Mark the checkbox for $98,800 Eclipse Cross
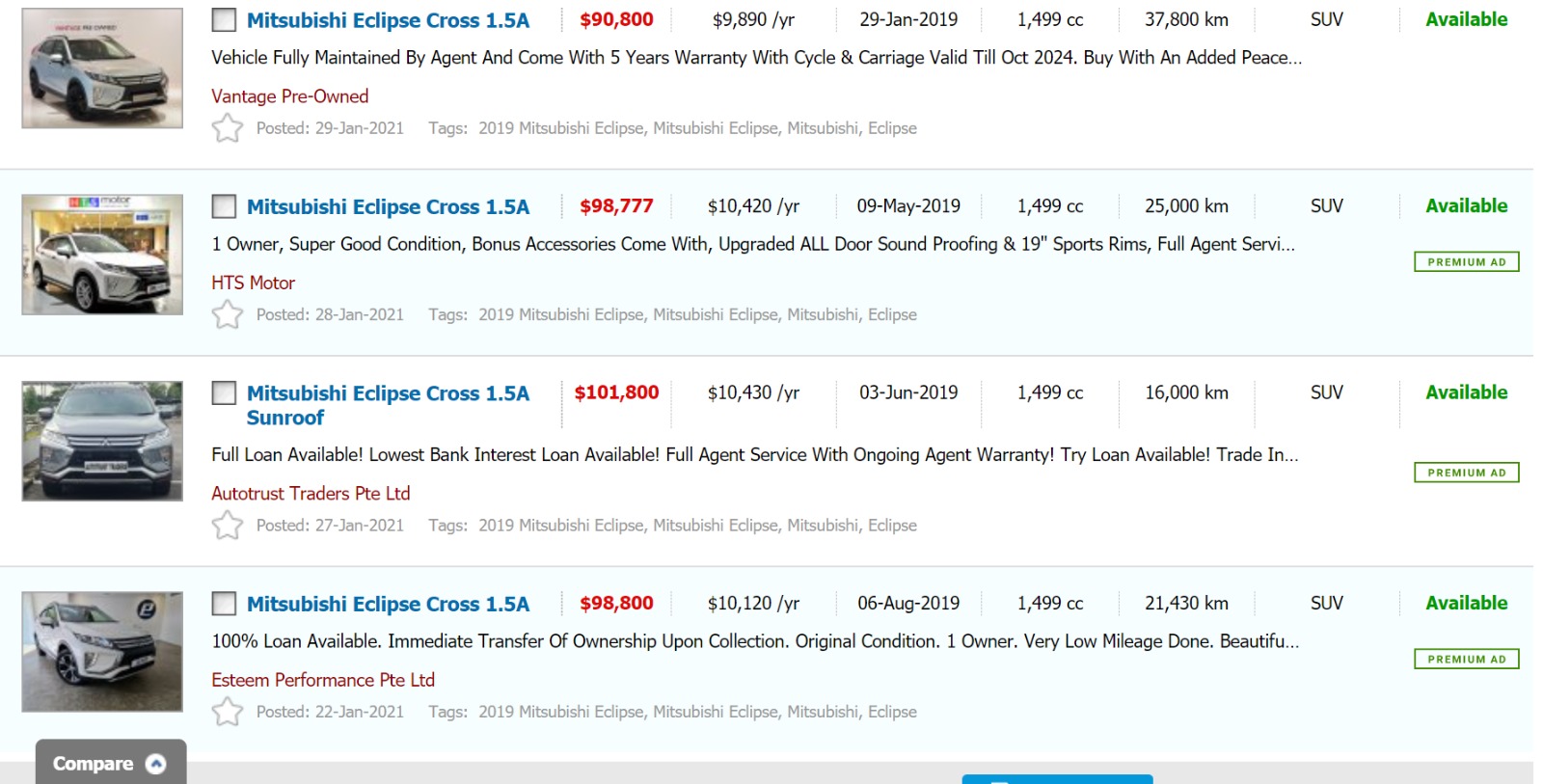 224,604
